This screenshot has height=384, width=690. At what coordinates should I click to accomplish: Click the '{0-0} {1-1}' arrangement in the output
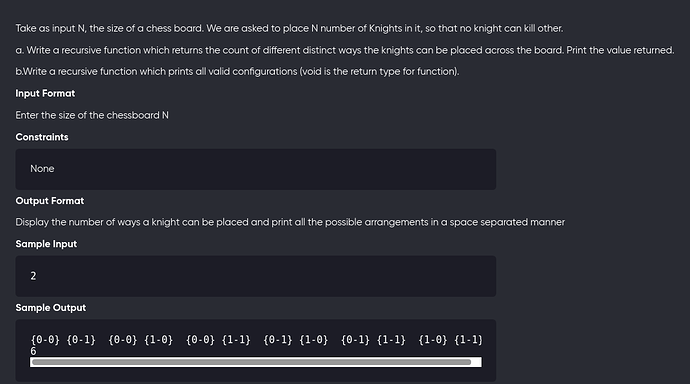218,340
